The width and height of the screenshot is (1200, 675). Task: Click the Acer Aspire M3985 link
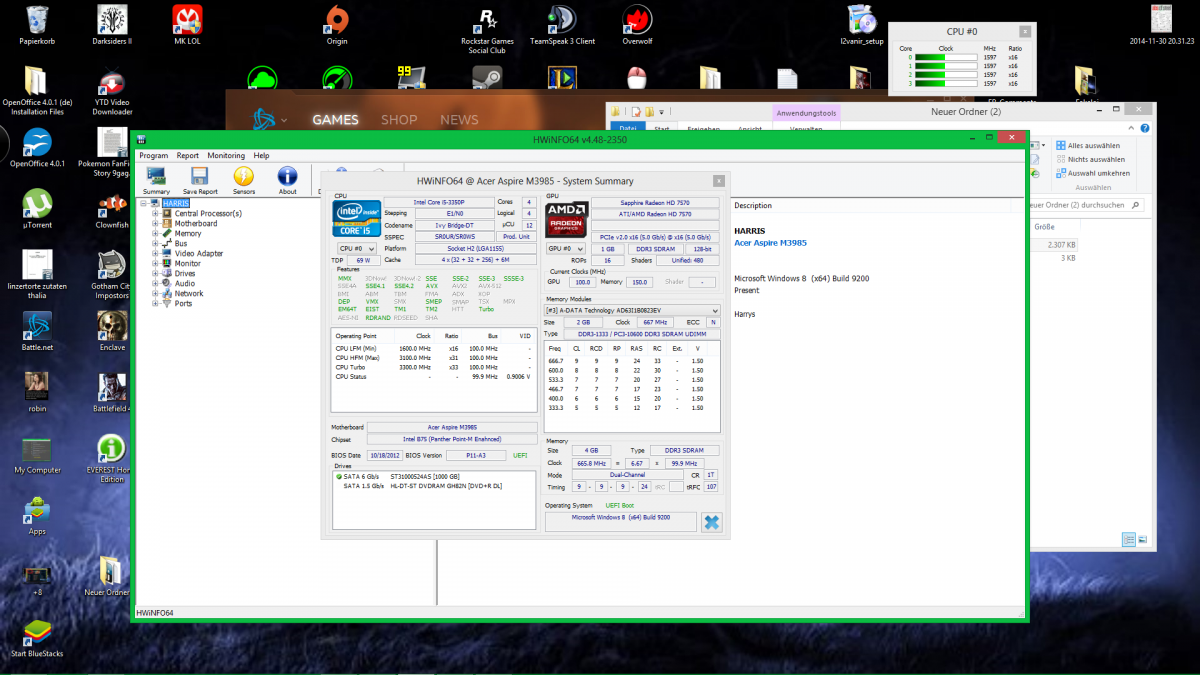(x=770, y=243)
